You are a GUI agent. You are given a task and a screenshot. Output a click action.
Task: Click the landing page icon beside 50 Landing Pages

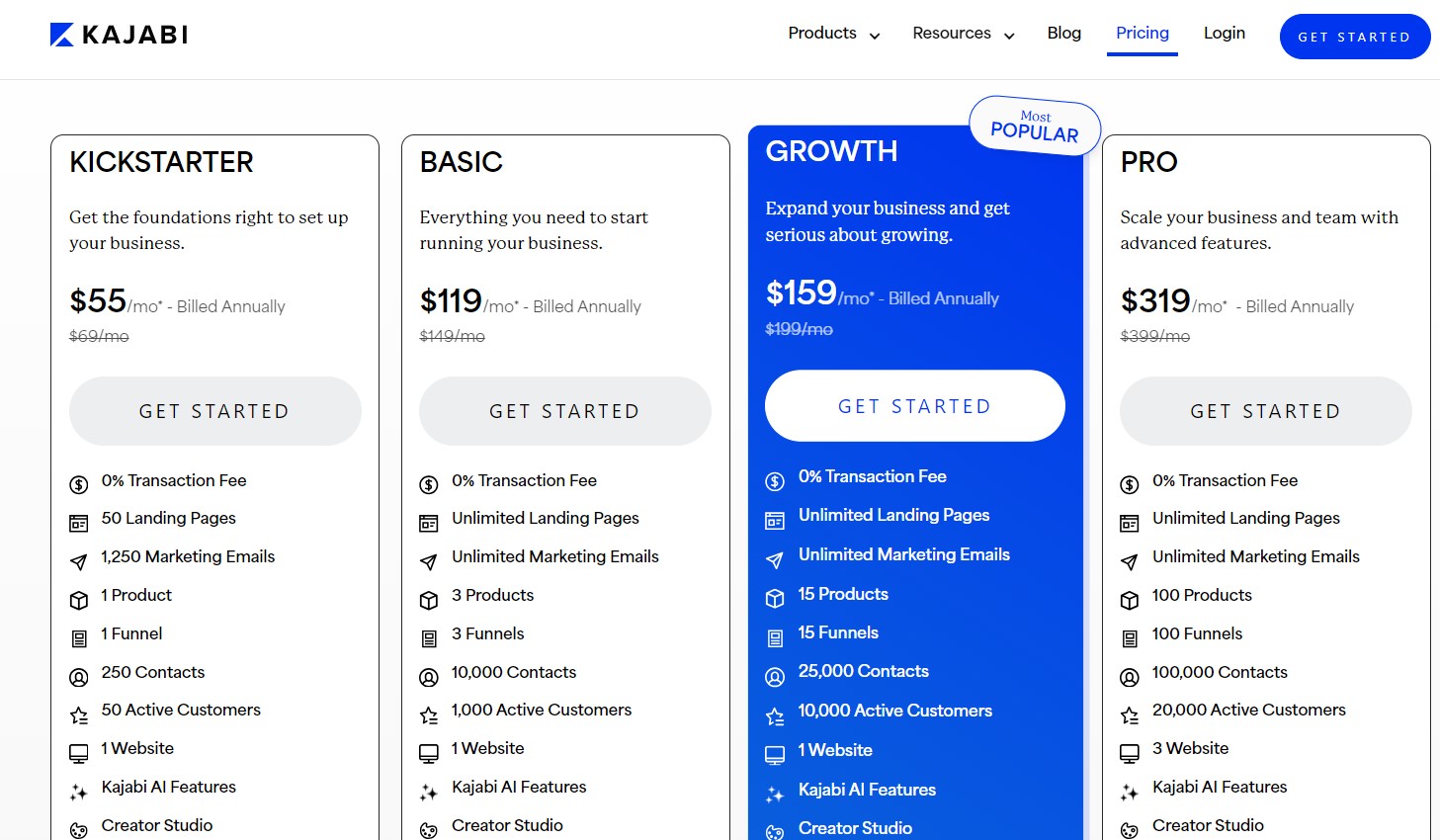(x=79, y=523)
